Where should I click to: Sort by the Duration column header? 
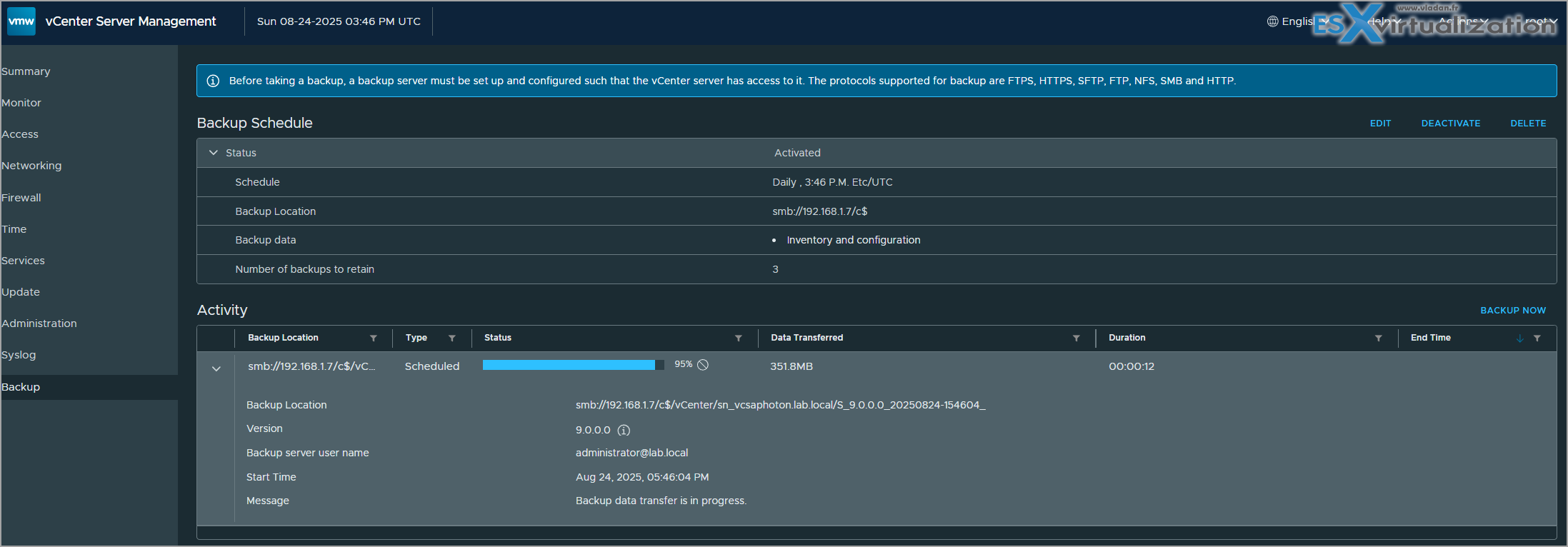1127,338
